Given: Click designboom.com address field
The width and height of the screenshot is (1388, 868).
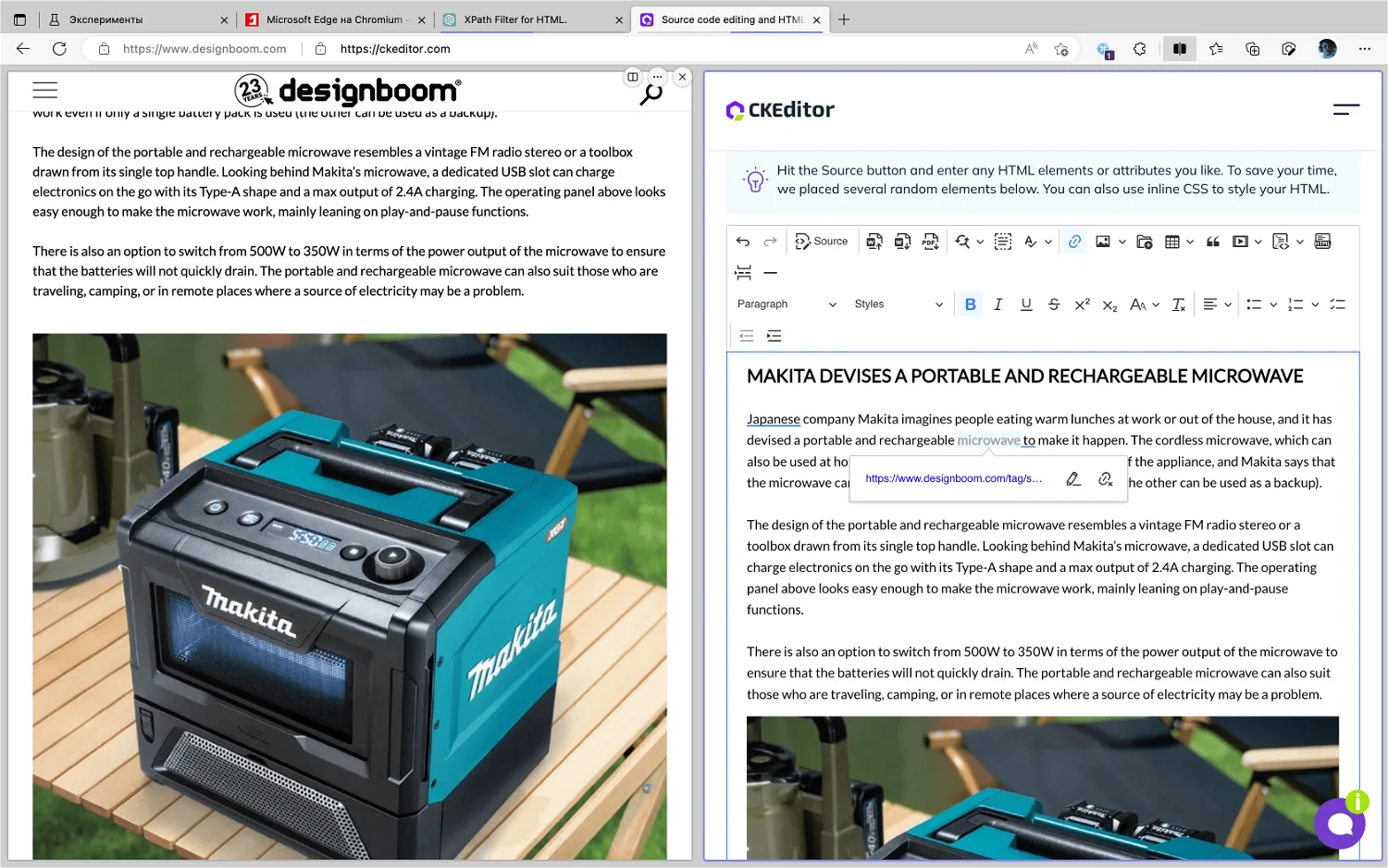Looking at the screenshot, I should [x=204, y=49].
